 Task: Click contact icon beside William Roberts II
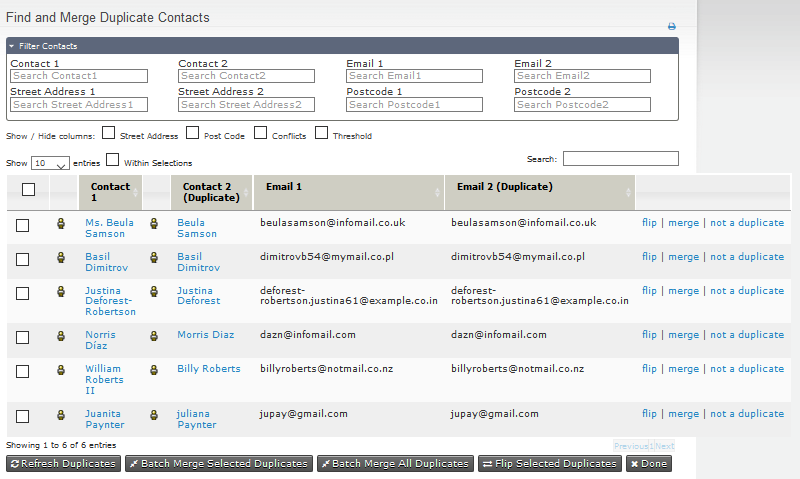click(x=61, y=369)
